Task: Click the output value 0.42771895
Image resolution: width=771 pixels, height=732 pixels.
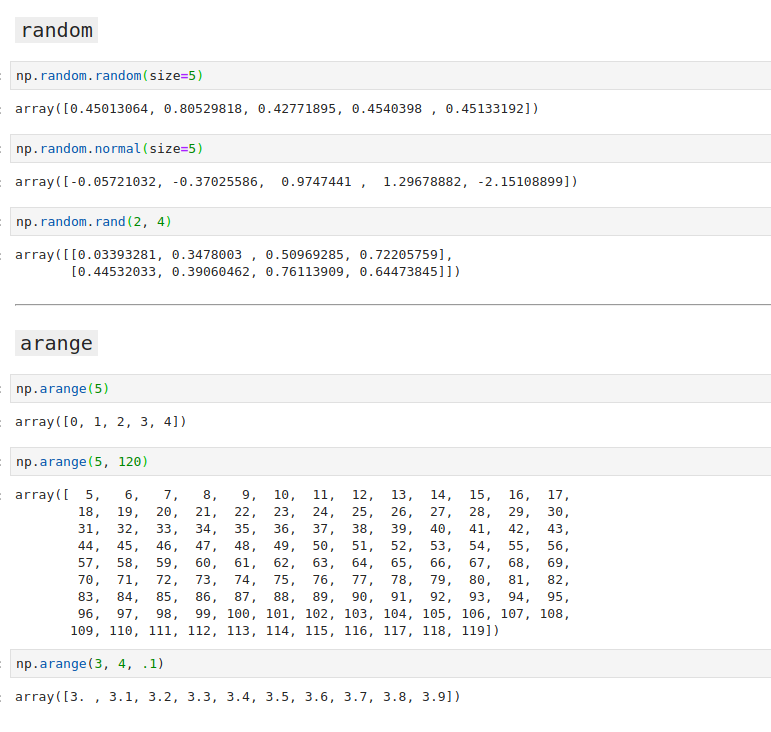Action: (297, 109)
